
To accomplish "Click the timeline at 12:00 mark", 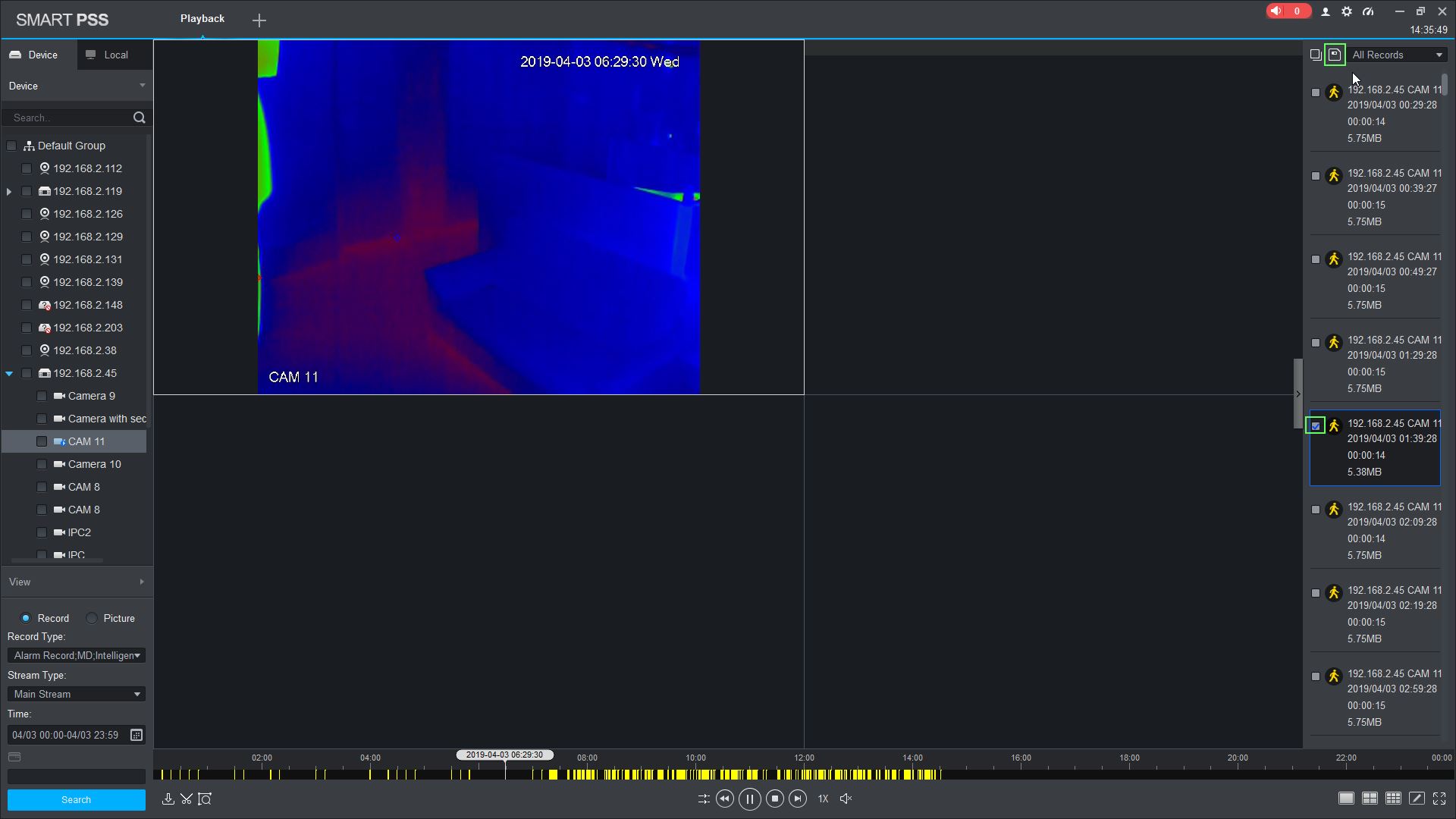I will [x=804, y=774].
